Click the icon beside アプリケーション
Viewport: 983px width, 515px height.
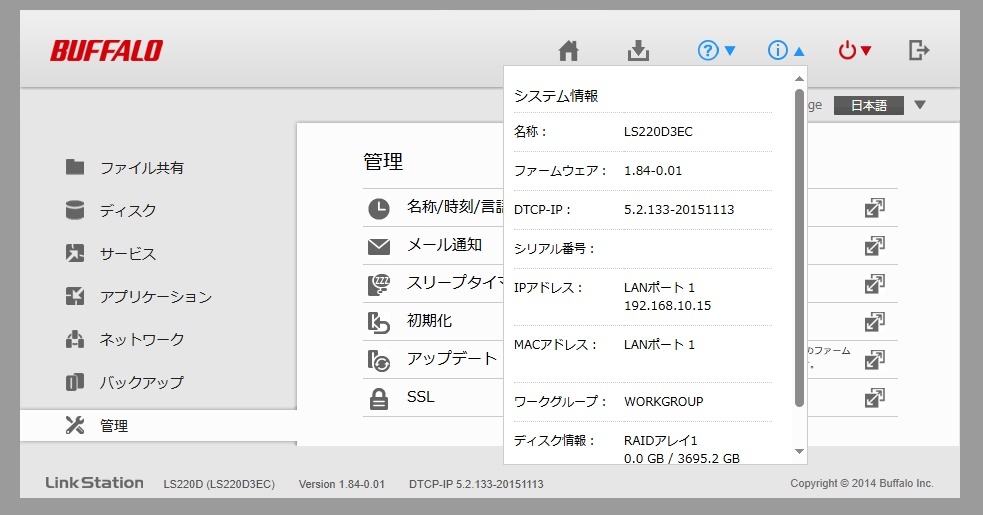(75, 295)
